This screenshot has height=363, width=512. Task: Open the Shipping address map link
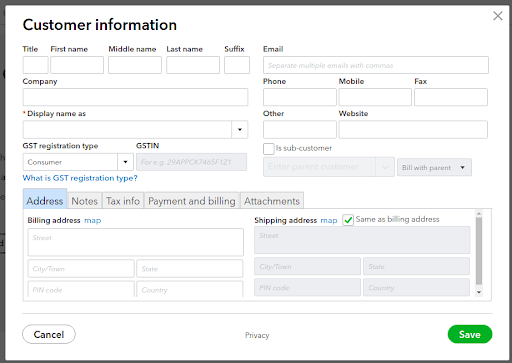pyautogui.click(x=329, y=220)
